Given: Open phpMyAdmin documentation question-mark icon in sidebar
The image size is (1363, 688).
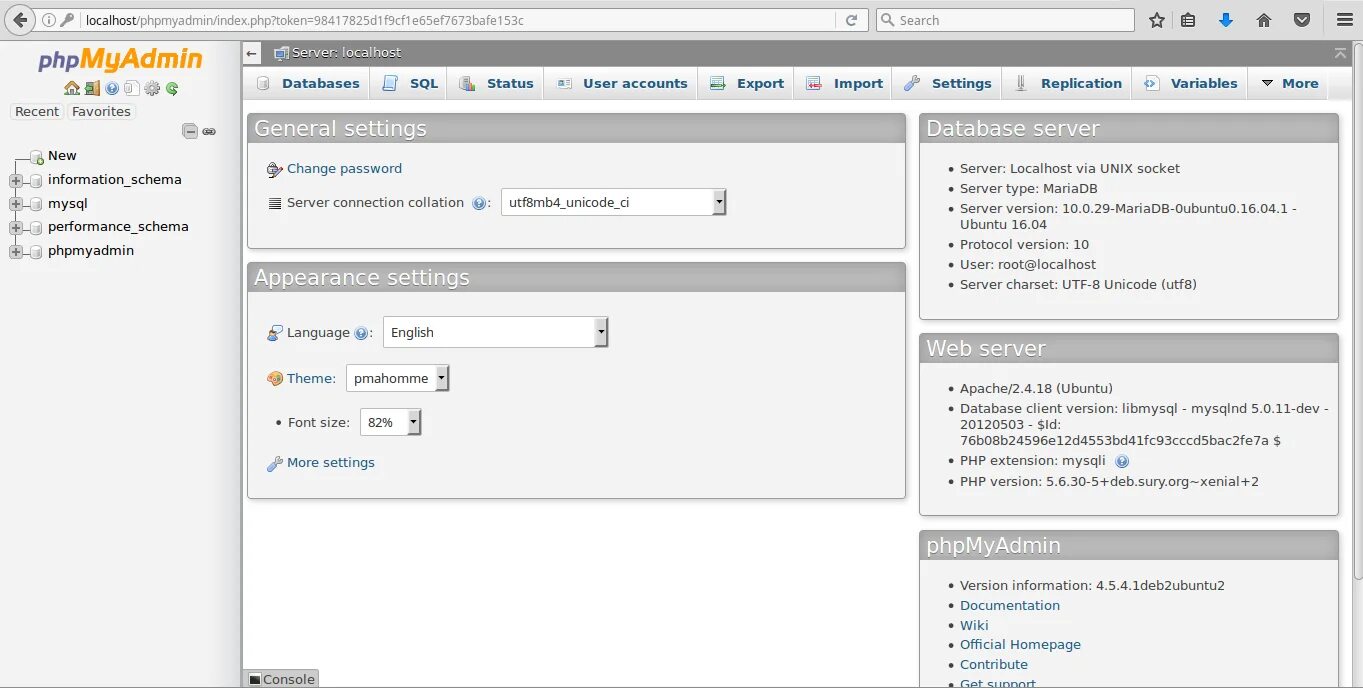Looking at the screenshot, I should tap(112, 88).
